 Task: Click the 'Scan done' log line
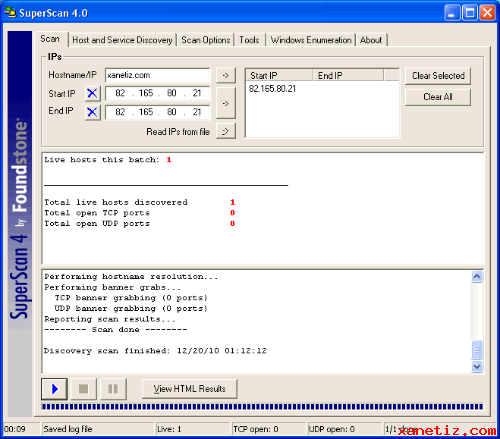[x=116, y=330]
